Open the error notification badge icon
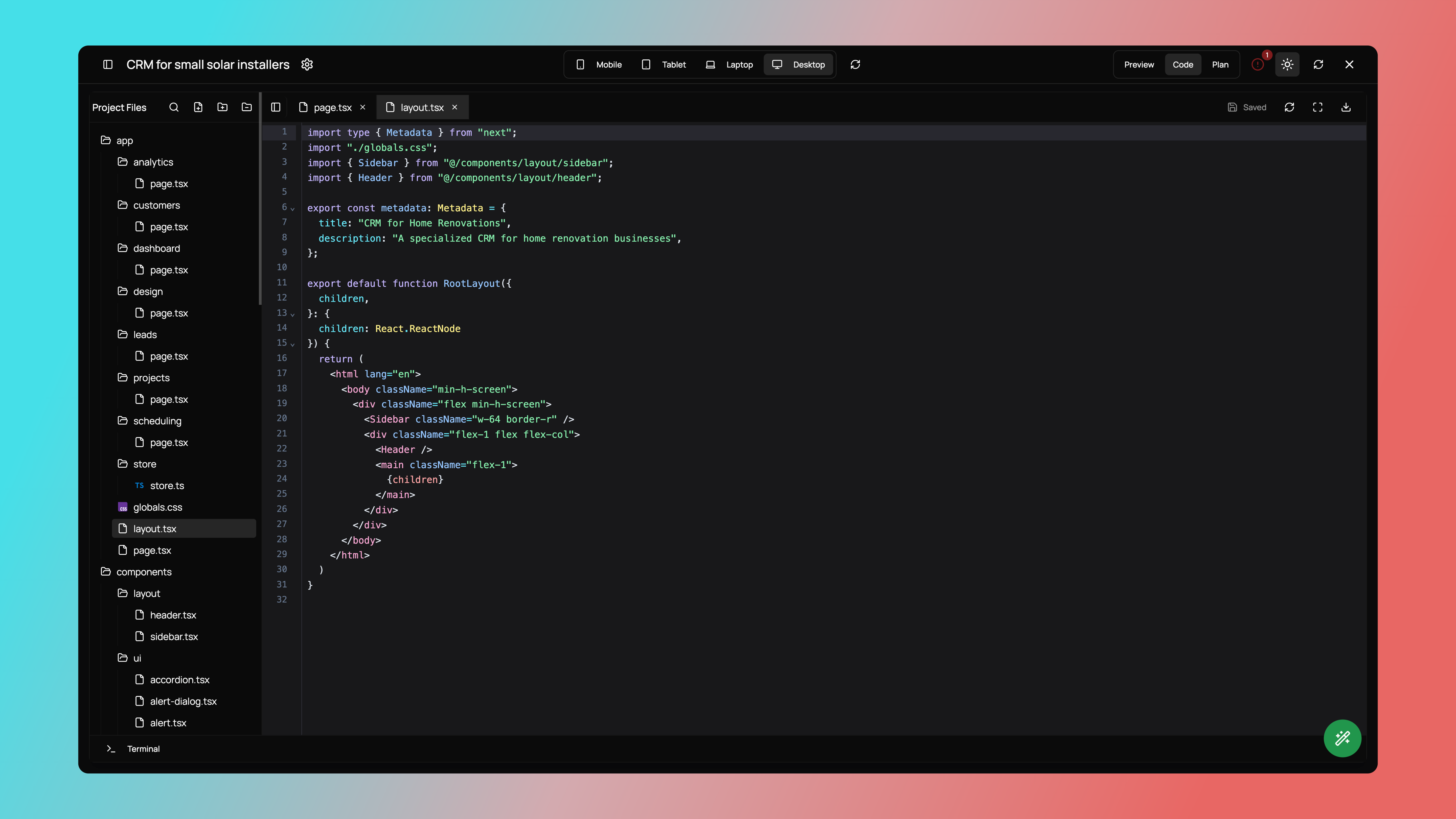This screenshot has width=1456, height=819. click(x=1258, y=64)
